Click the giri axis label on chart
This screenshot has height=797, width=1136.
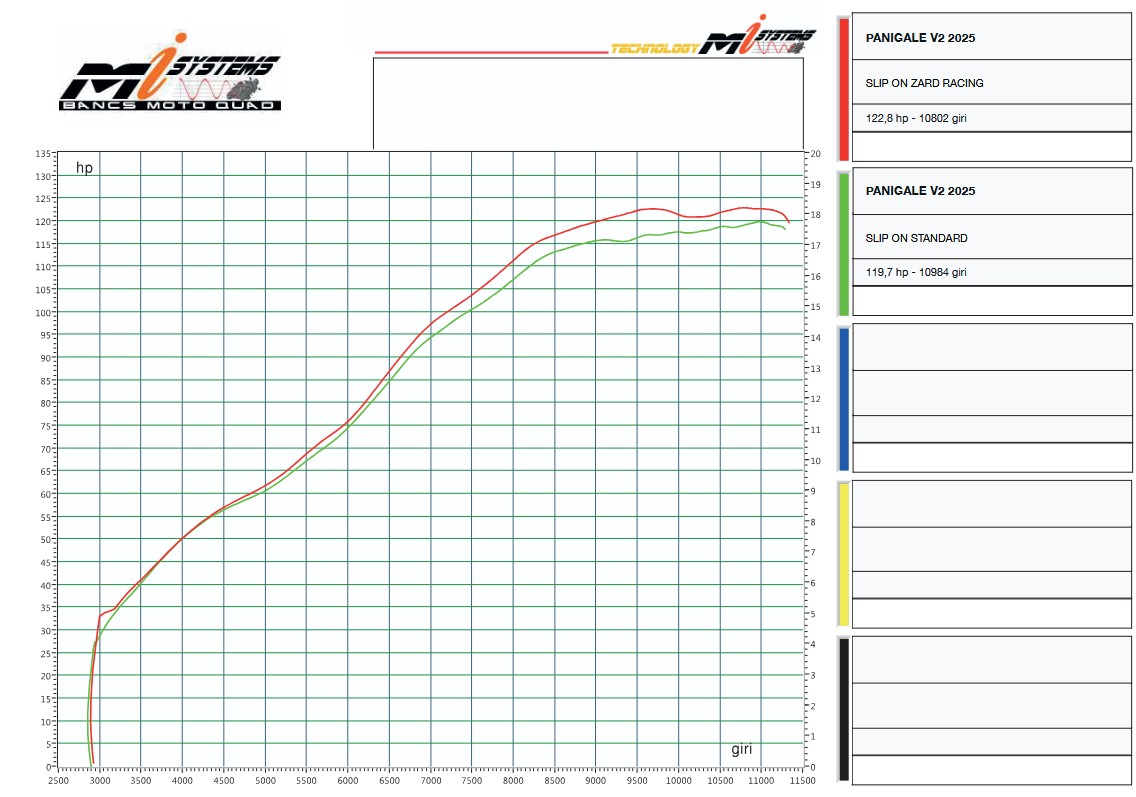tap(741, 749)
